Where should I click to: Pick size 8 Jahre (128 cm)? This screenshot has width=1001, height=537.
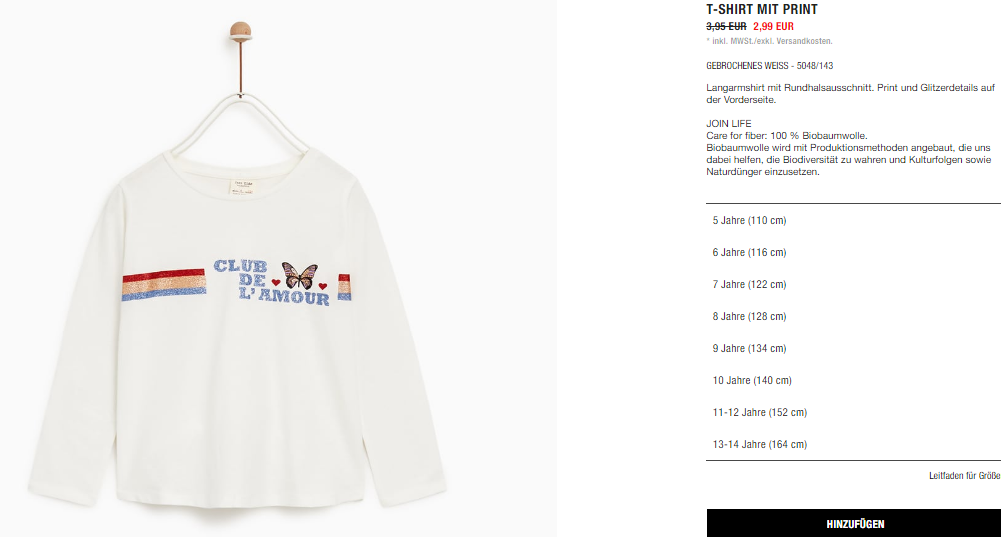coord(853,316)
